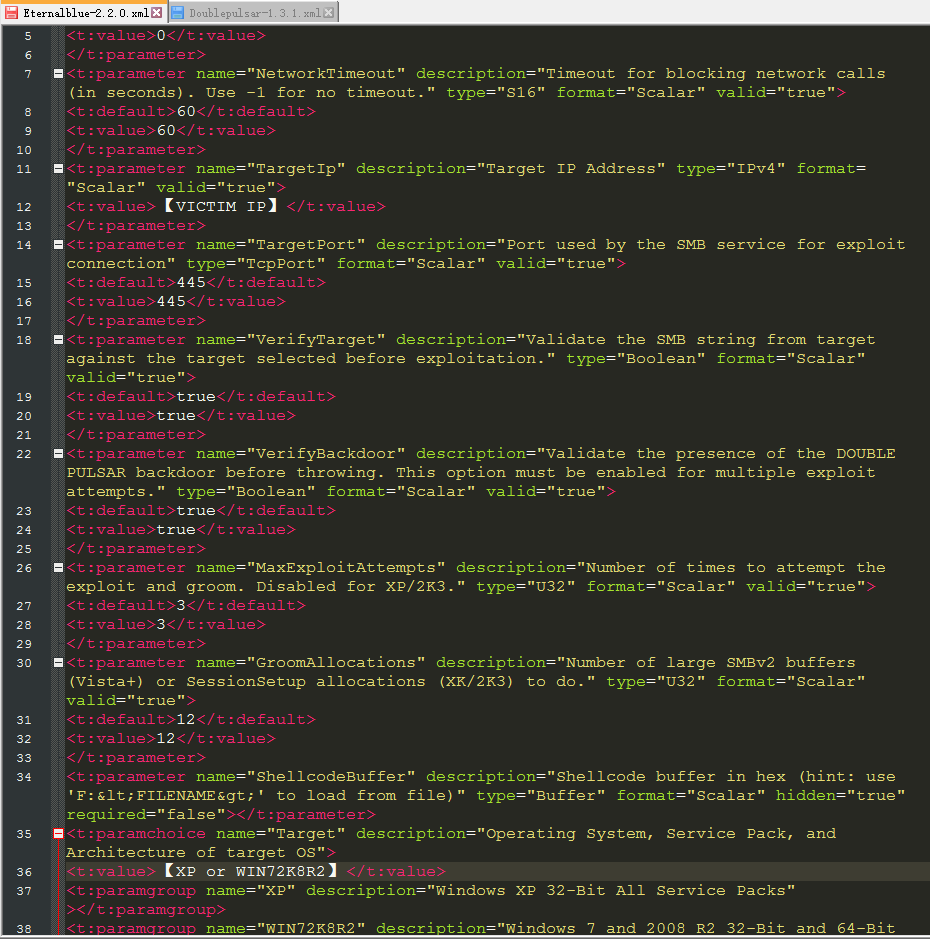Collapse the MaxExploitAttempts fold at line 26
The image size is (930, 939).
(58, 567)
